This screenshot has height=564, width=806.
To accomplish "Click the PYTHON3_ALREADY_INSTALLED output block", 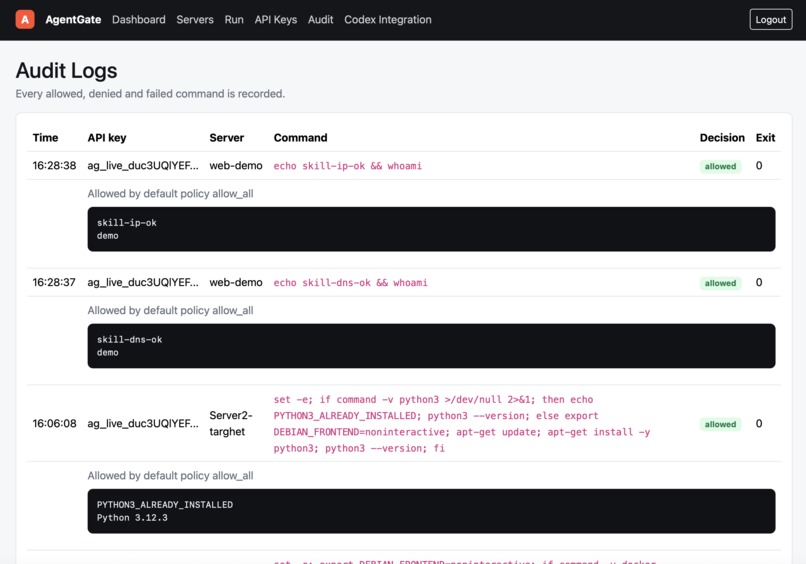I will point(431,511).
